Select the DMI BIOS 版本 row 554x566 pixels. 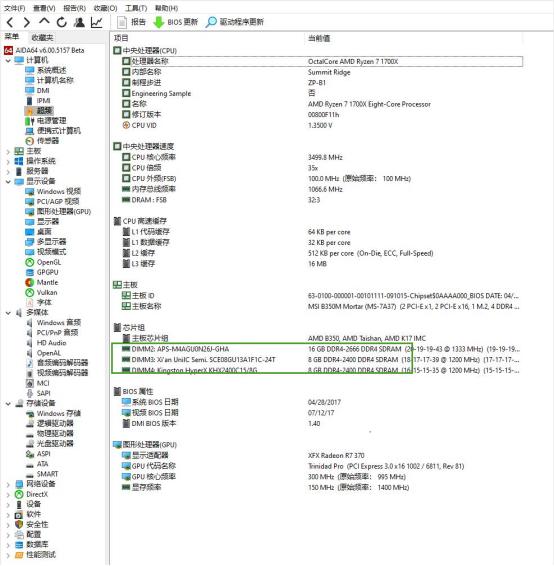[x=322, y=423]
